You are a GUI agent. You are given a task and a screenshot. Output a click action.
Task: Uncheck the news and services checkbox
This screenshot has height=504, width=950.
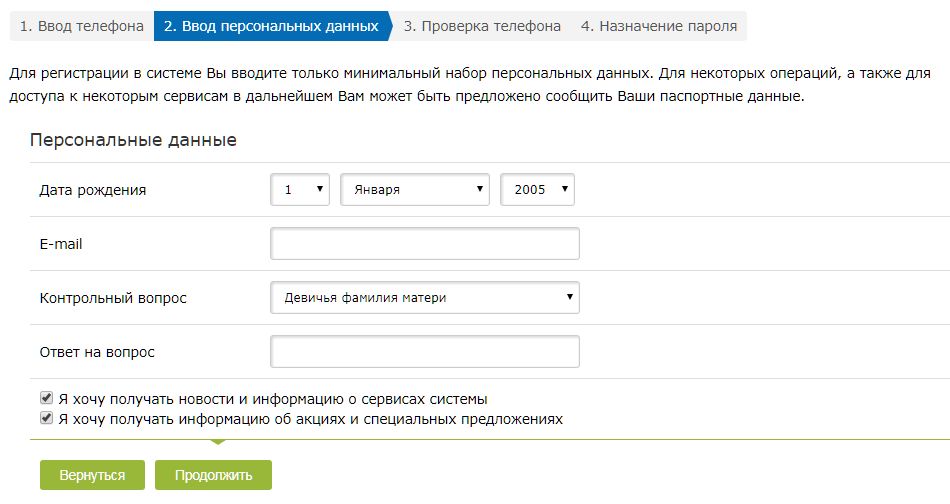pos(46,398)
